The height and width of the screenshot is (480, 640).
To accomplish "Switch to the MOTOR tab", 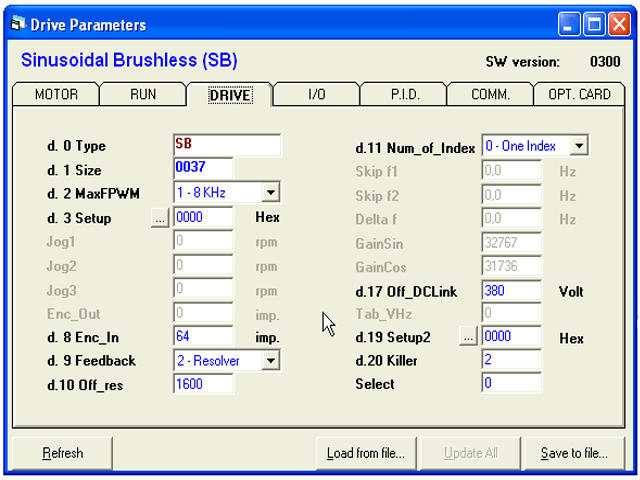I will [56, 95].
